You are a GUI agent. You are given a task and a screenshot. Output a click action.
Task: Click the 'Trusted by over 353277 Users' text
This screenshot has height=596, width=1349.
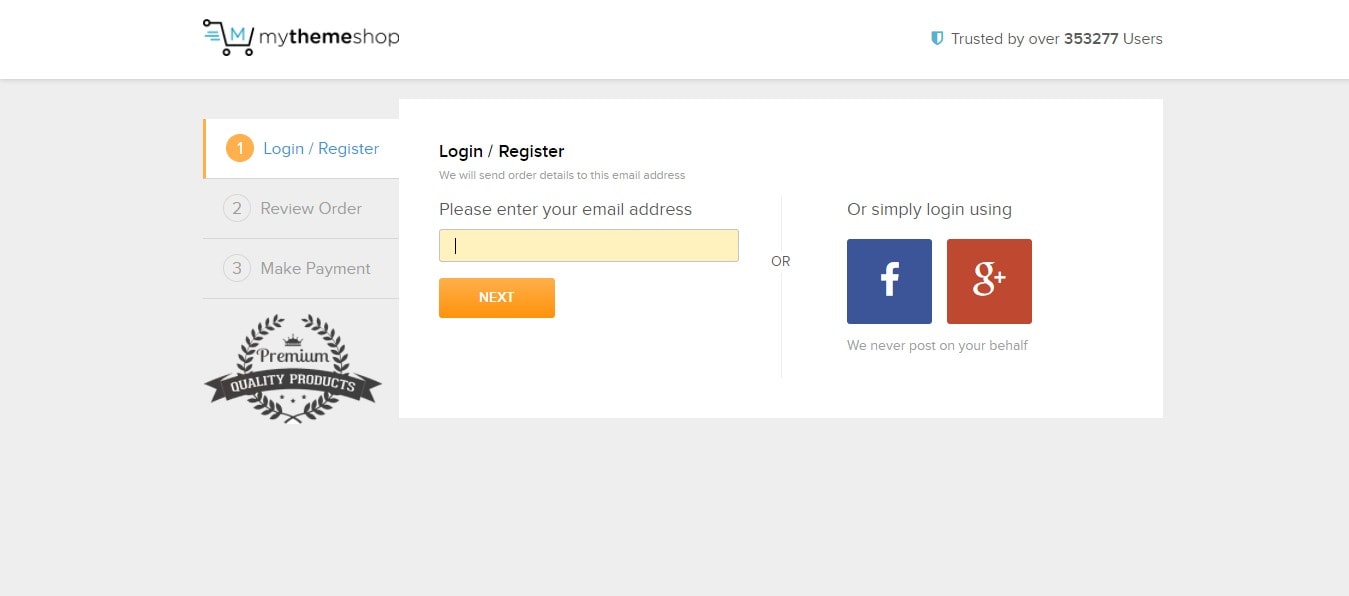coord(1057,39)
